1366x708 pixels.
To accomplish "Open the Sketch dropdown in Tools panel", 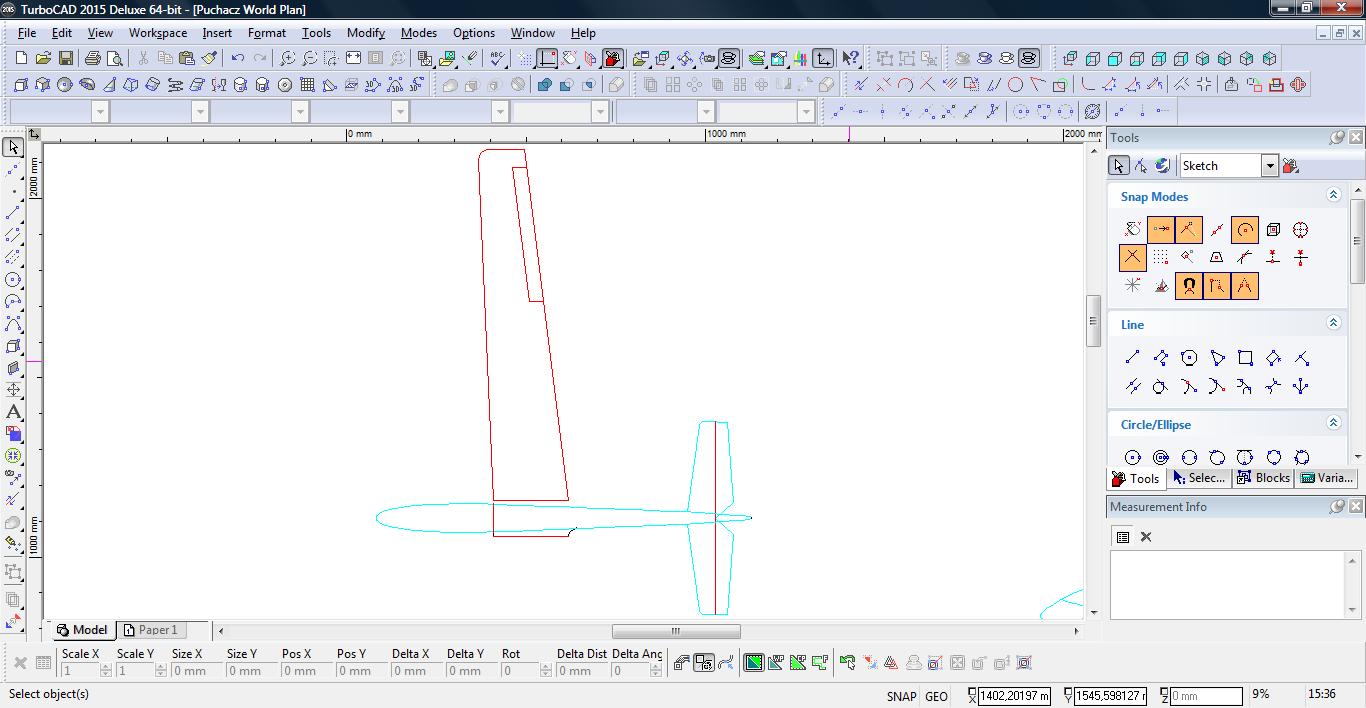I will click(x=1269, y=166).
